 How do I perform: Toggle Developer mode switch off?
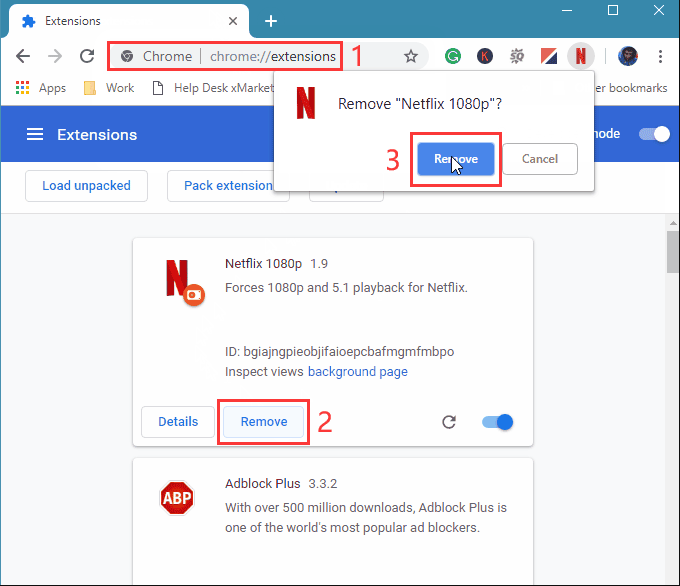click(x=654, y=134)
